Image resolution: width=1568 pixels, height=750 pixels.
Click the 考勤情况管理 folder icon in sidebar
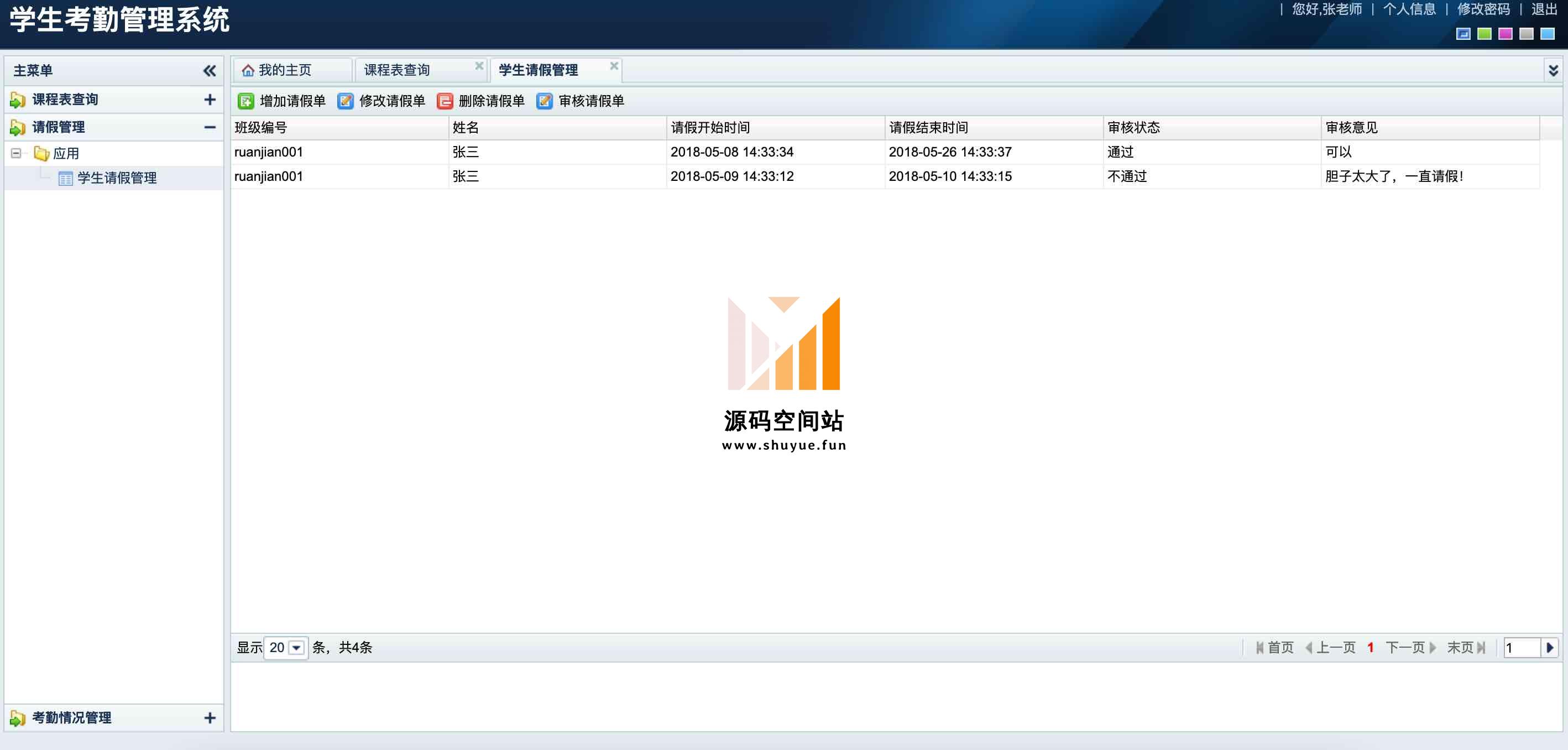[18, 718]
